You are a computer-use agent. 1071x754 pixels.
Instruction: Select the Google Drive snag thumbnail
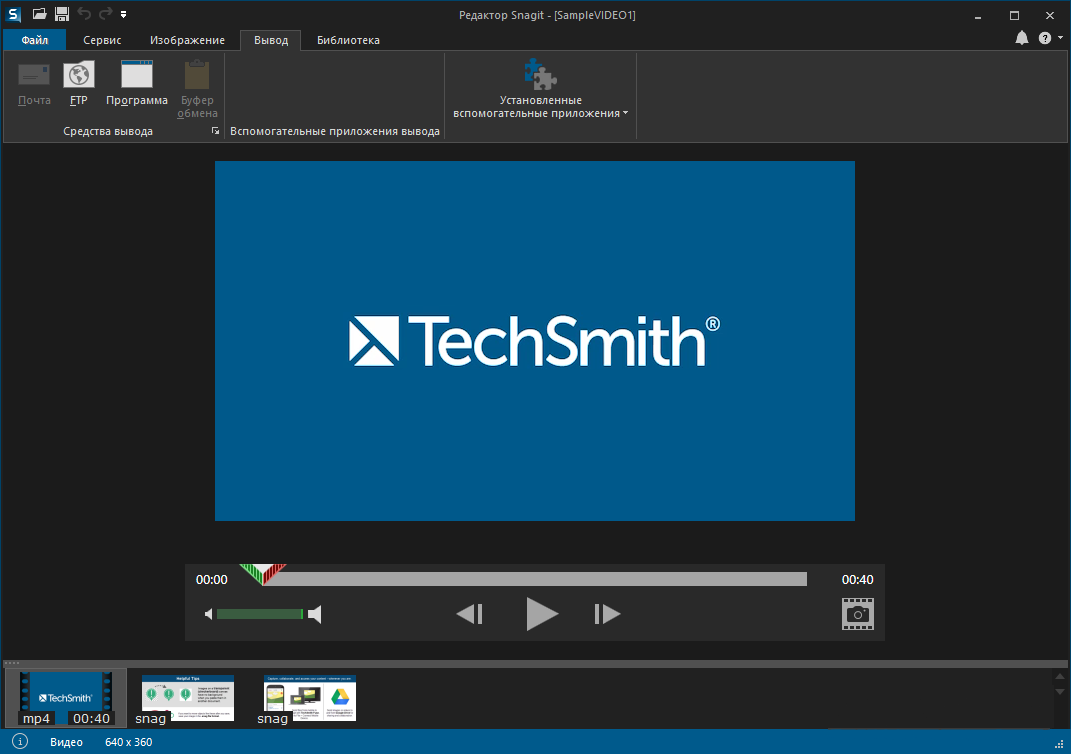coord(309,697)
